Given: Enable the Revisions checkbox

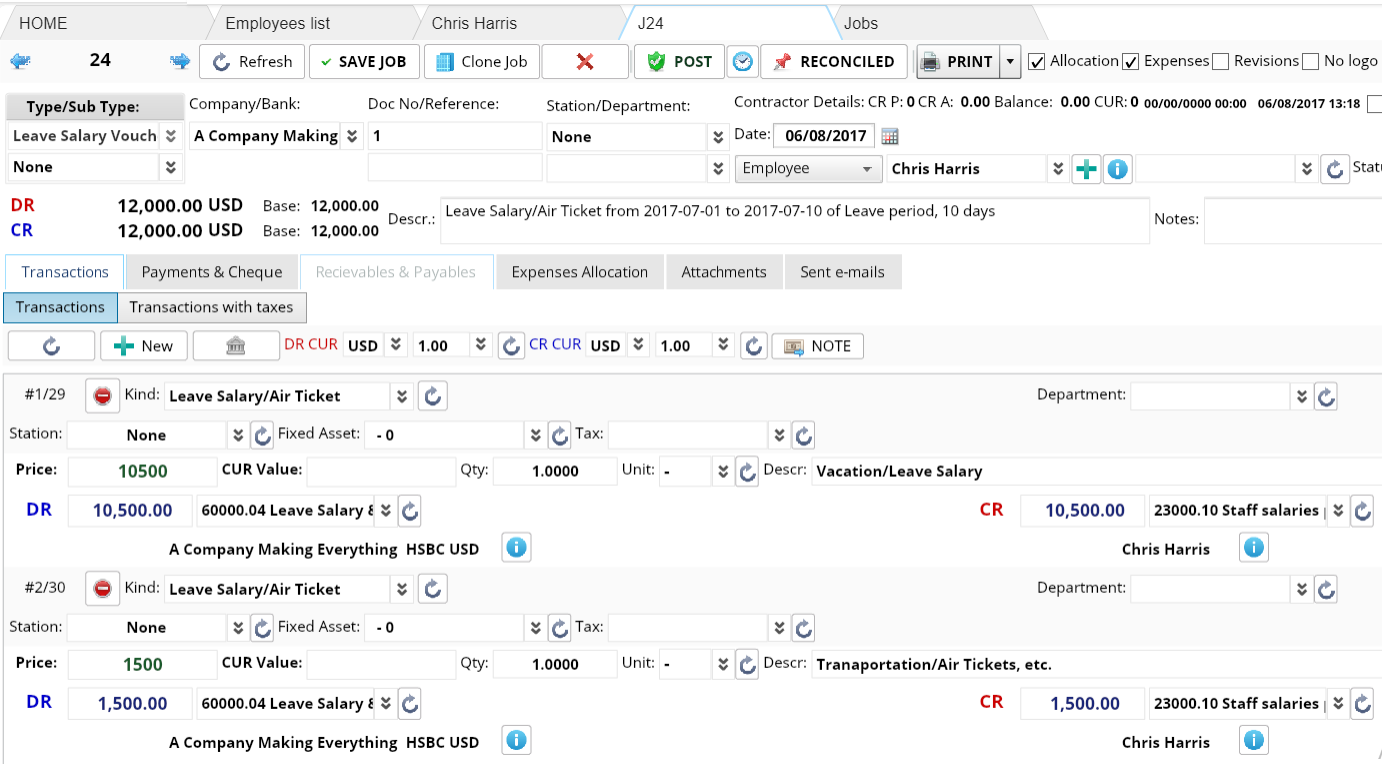Looking at the screenshot, I should [1220, 62].
